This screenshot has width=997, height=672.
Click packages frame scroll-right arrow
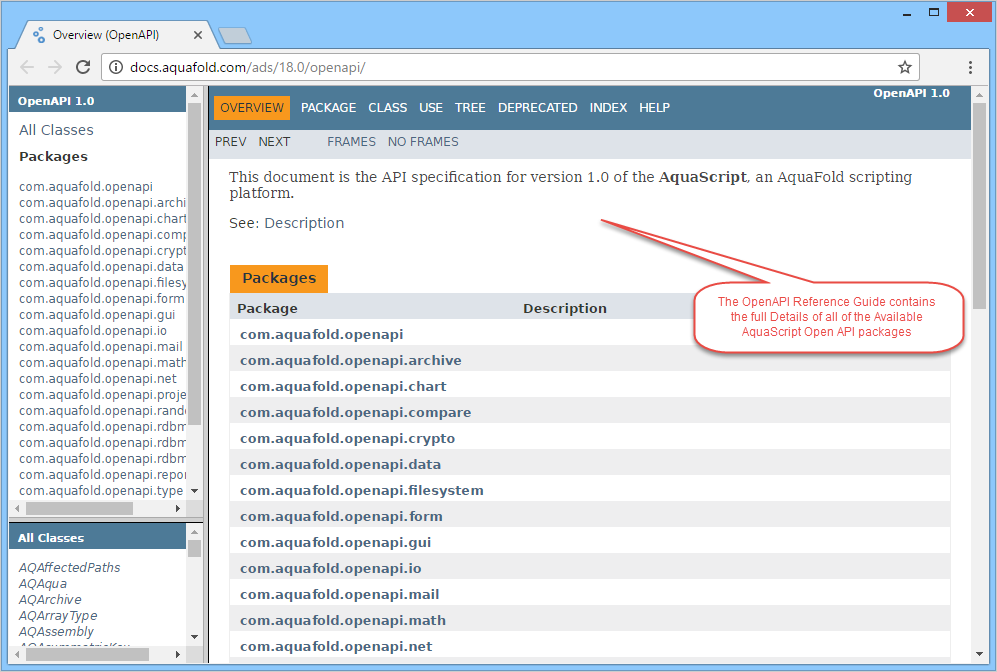click(x=177, y=509)
